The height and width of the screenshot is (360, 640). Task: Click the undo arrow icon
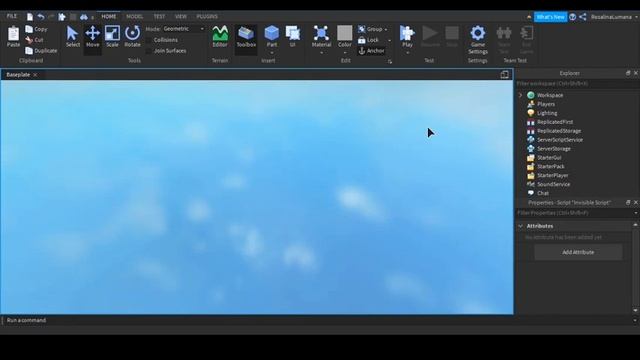coord(41,17)
